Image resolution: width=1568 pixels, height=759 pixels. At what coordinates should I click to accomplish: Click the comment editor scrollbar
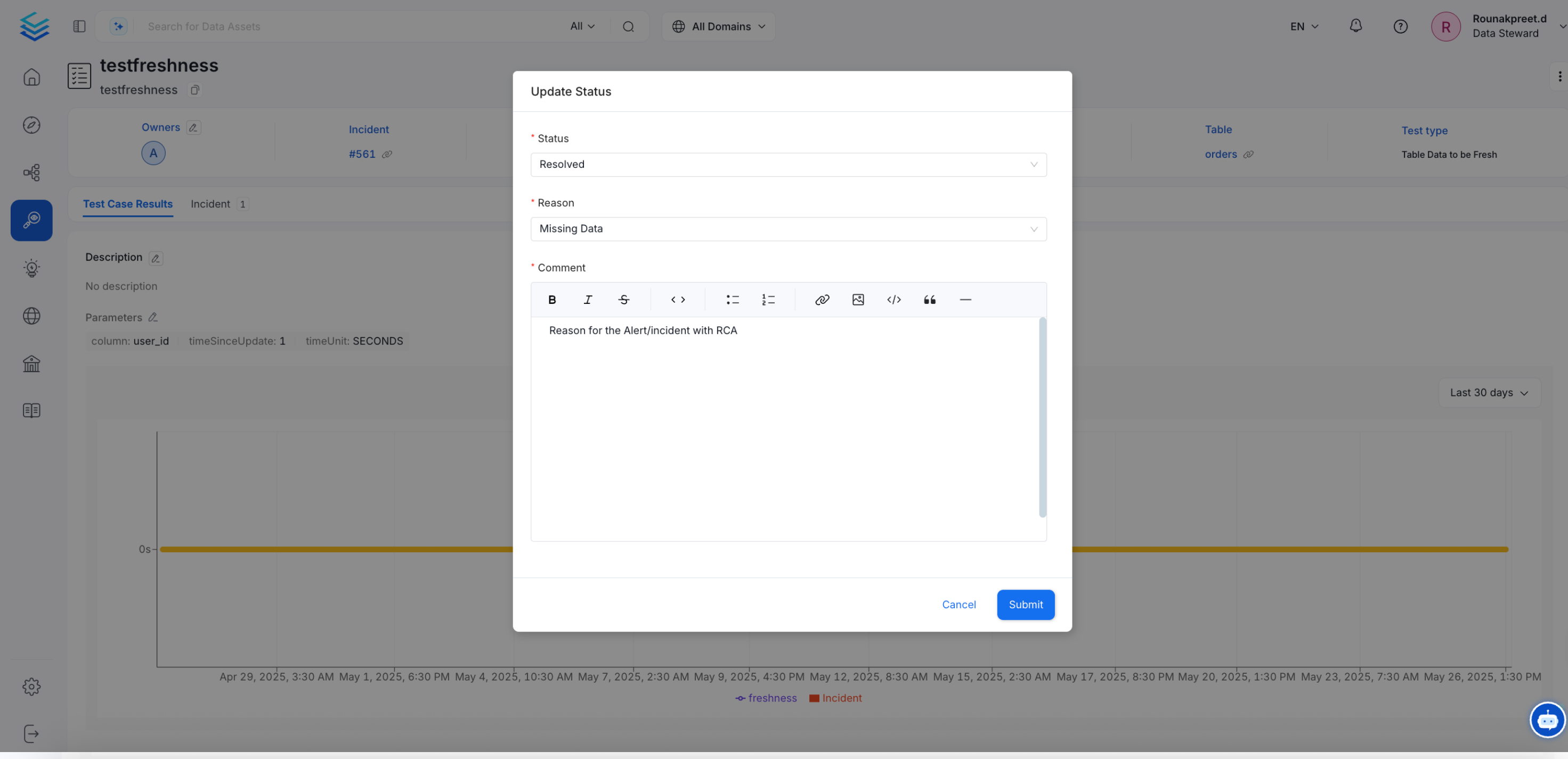1042,418
